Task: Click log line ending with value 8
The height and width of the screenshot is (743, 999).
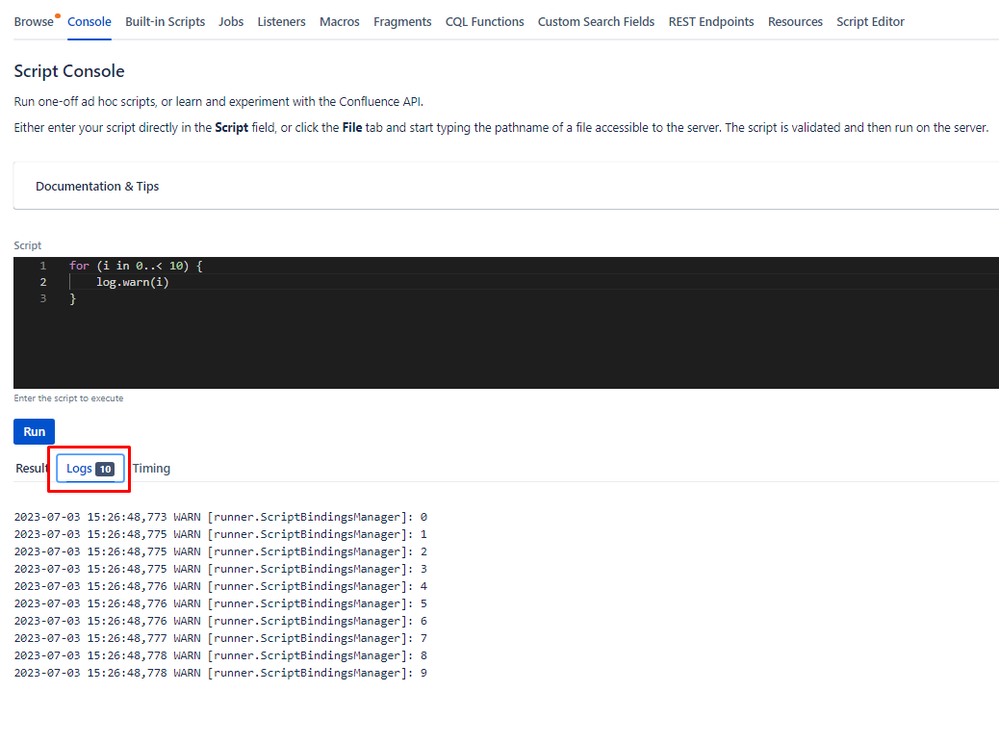Action: coord(220,655)
